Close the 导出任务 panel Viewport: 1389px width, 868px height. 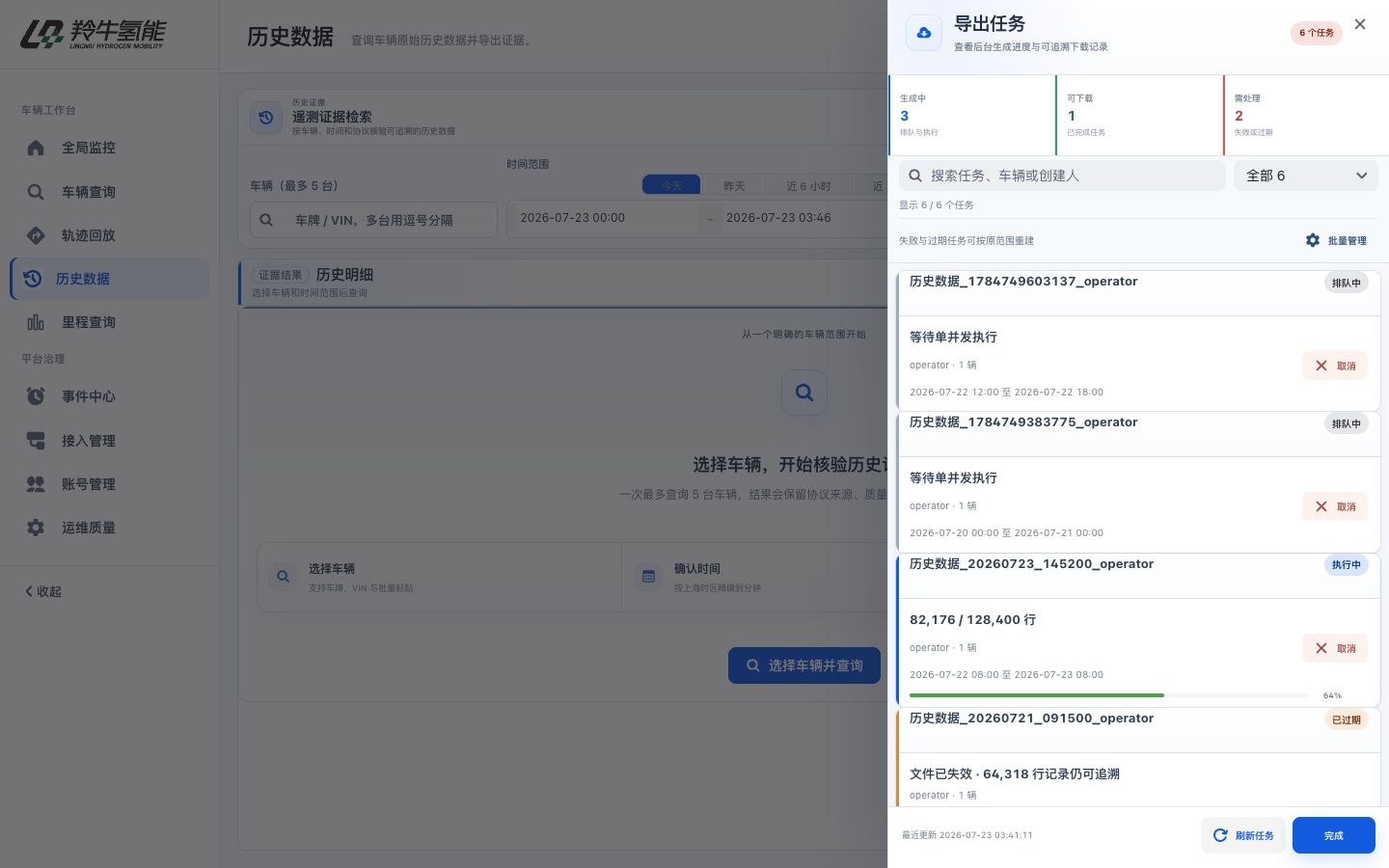coord(1360,24)
